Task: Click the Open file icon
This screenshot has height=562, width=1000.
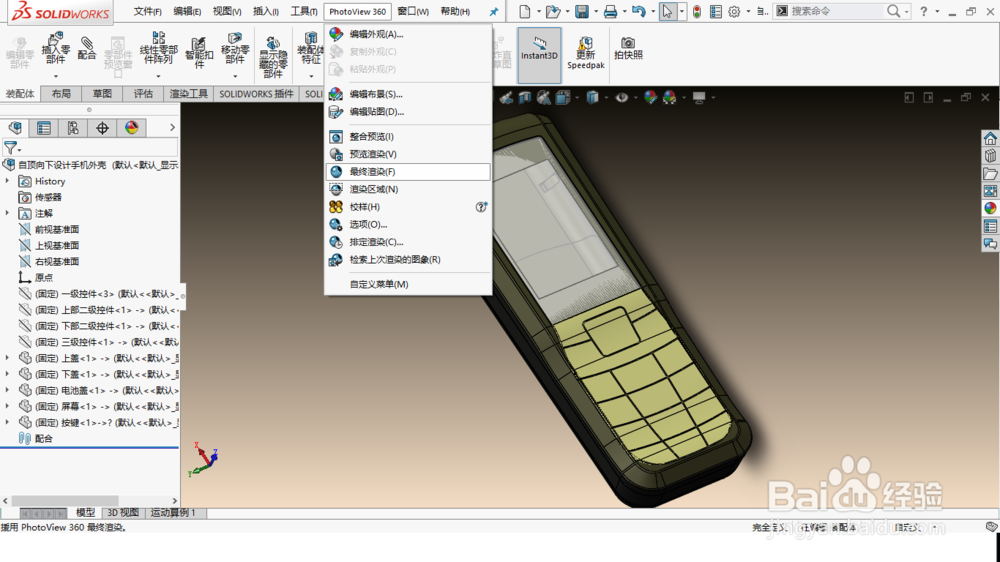Action: tap(552, 11)
